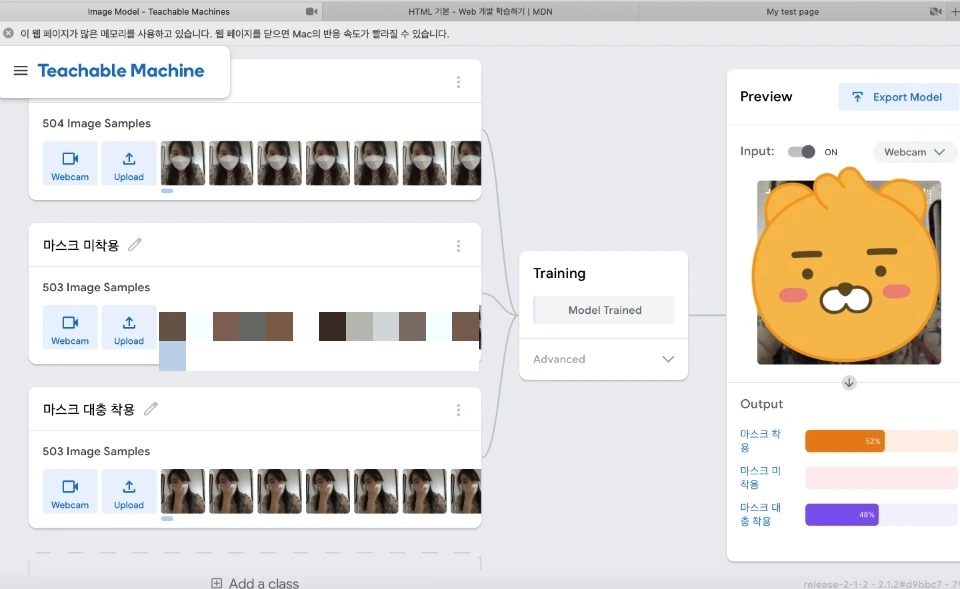Click the Training heading

coord(559,274)
